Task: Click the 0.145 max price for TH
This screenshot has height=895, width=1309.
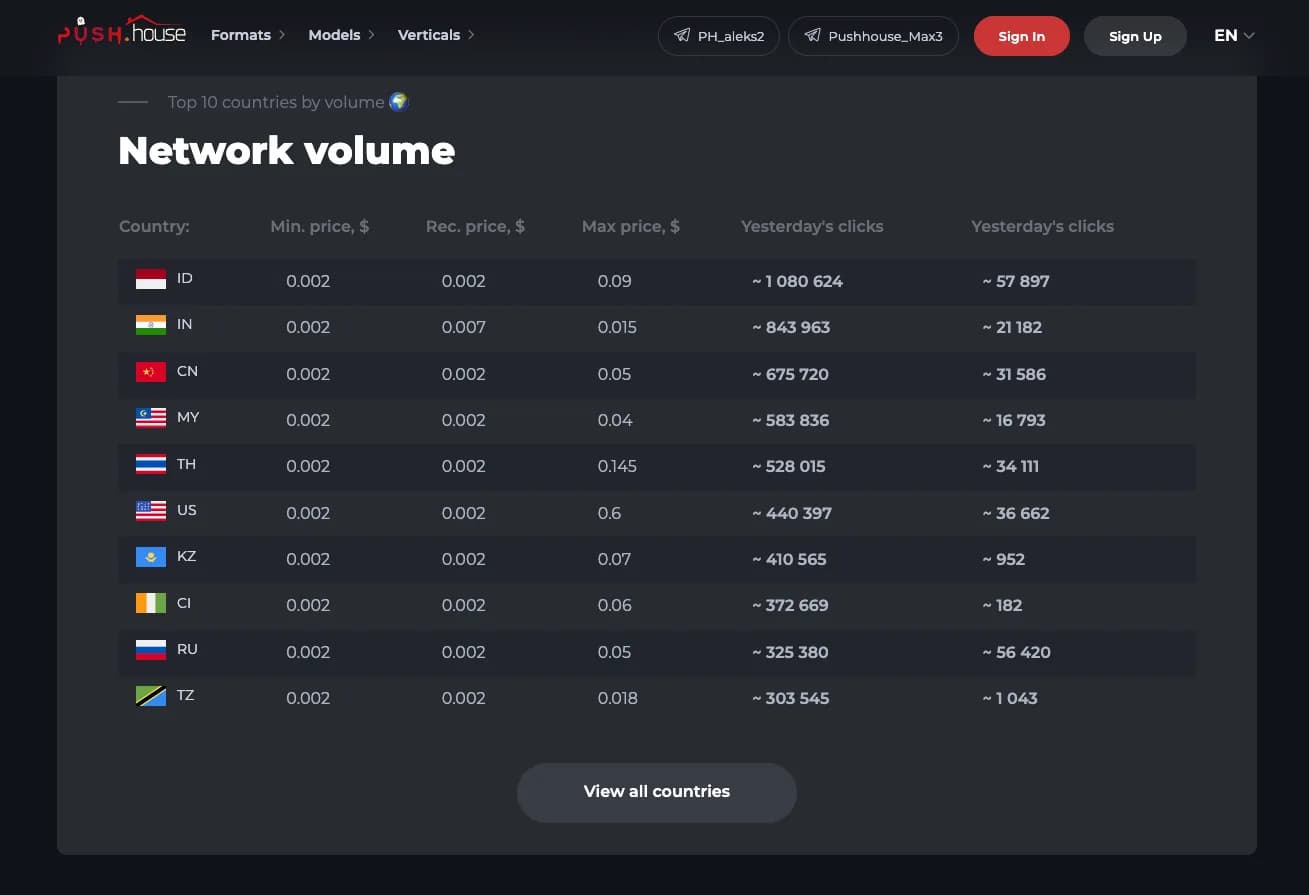Action: pyautogui.click(x=617, y=467)
